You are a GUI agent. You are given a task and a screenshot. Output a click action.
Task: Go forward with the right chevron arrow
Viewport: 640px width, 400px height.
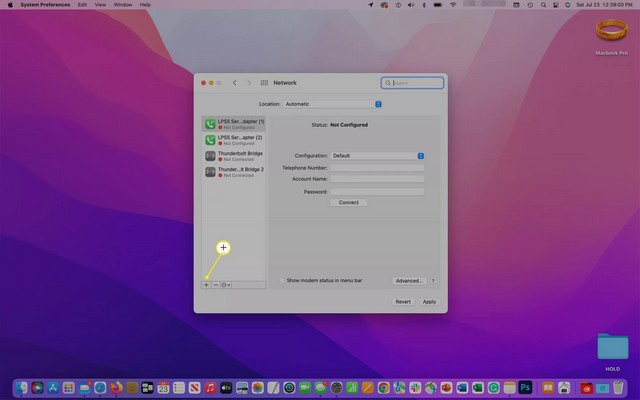point(249,83)
